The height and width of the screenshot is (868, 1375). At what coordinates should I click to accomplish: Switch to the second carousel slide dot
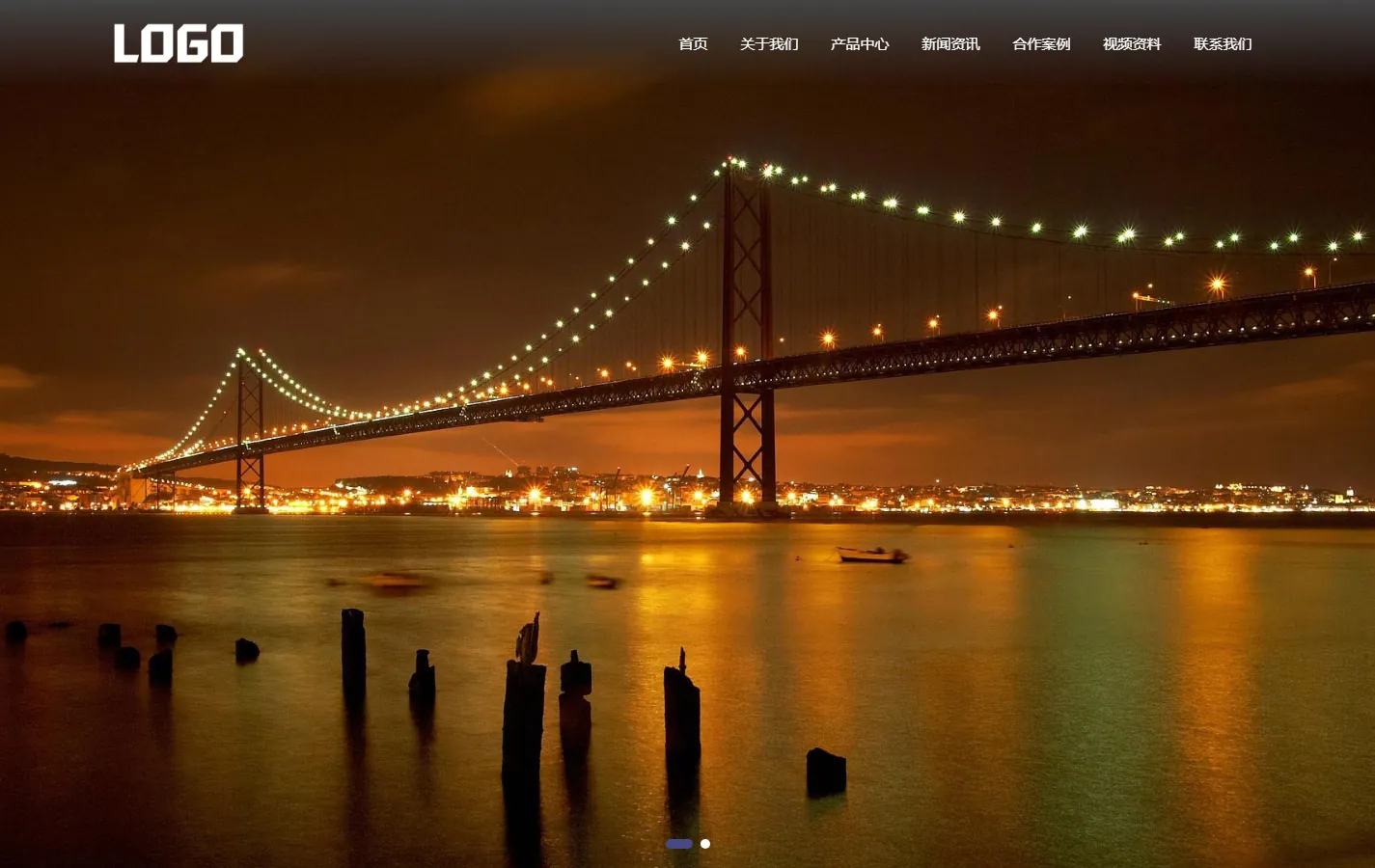click(705, 844)
